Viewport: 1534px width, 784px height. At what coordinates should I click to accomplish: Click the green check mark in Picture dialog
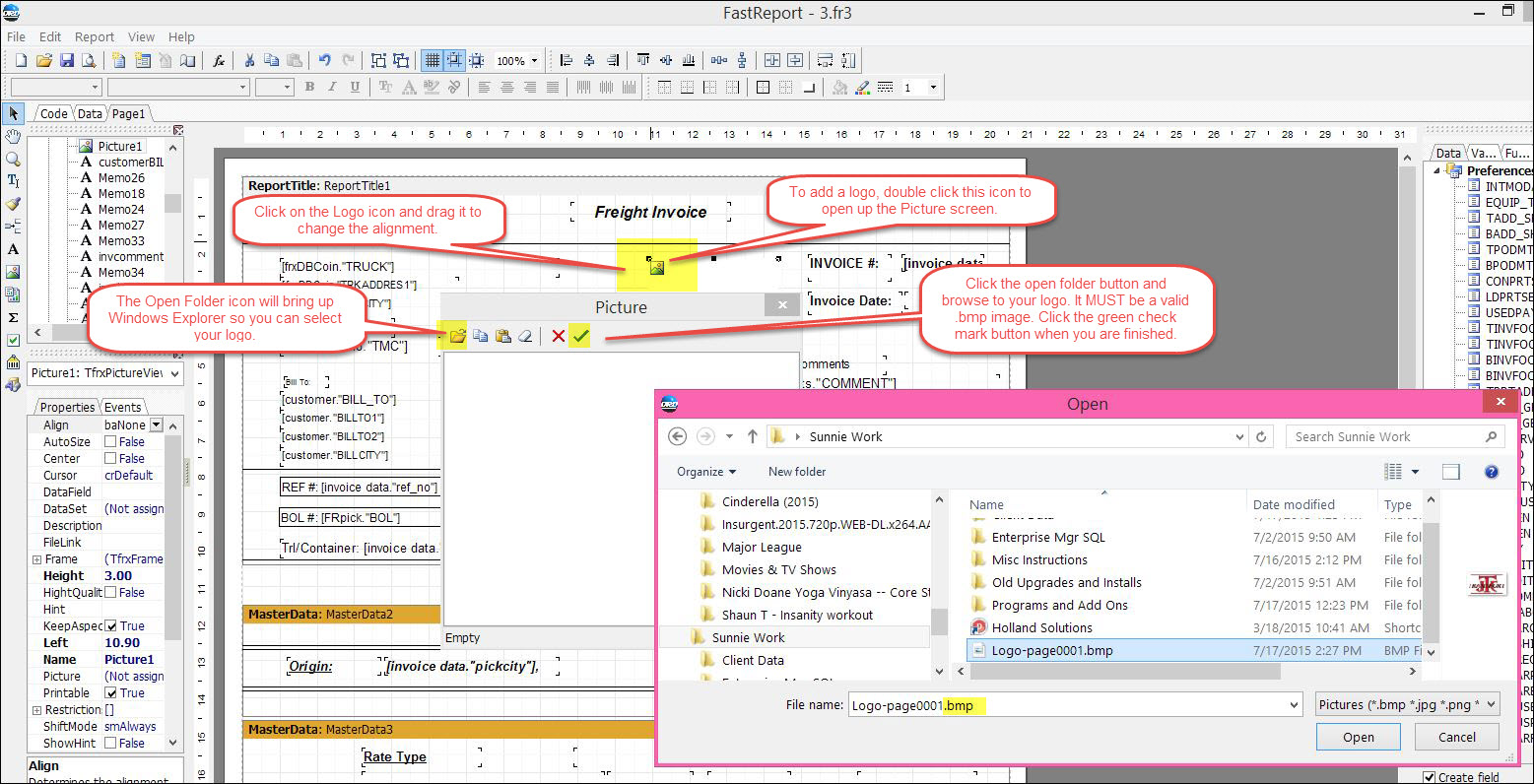(x=580, y=336)
